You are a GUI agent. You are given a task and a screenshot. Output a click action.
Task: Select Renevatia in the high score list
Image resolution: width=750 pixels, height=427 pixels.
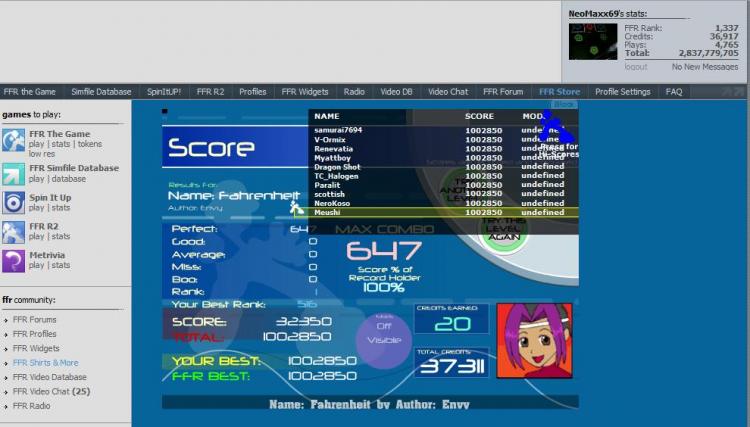(x=333, y=149)
